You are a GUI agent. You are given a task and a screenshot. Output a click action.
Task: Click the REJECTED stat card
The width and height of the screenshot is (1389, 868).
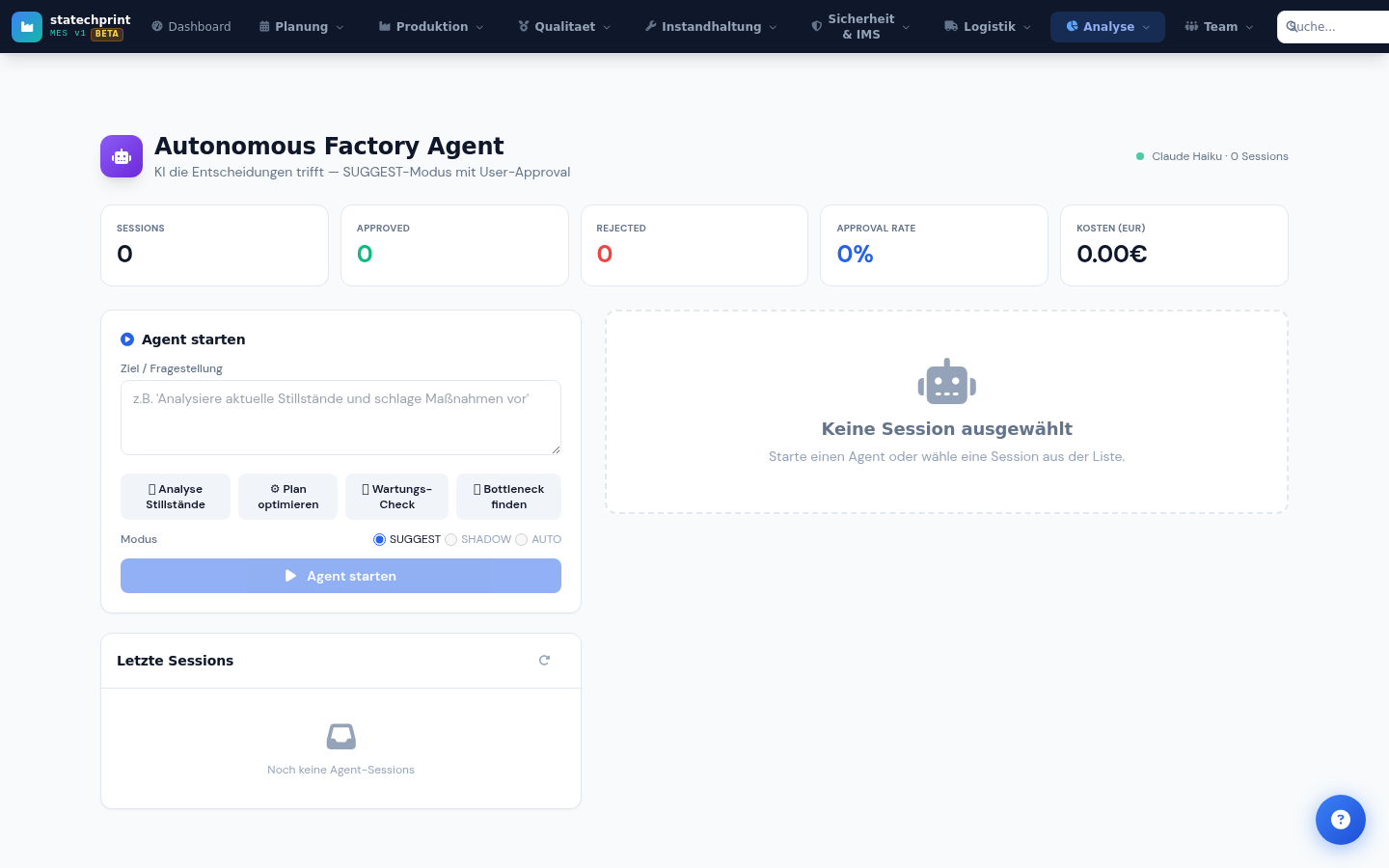coord(694,245)
